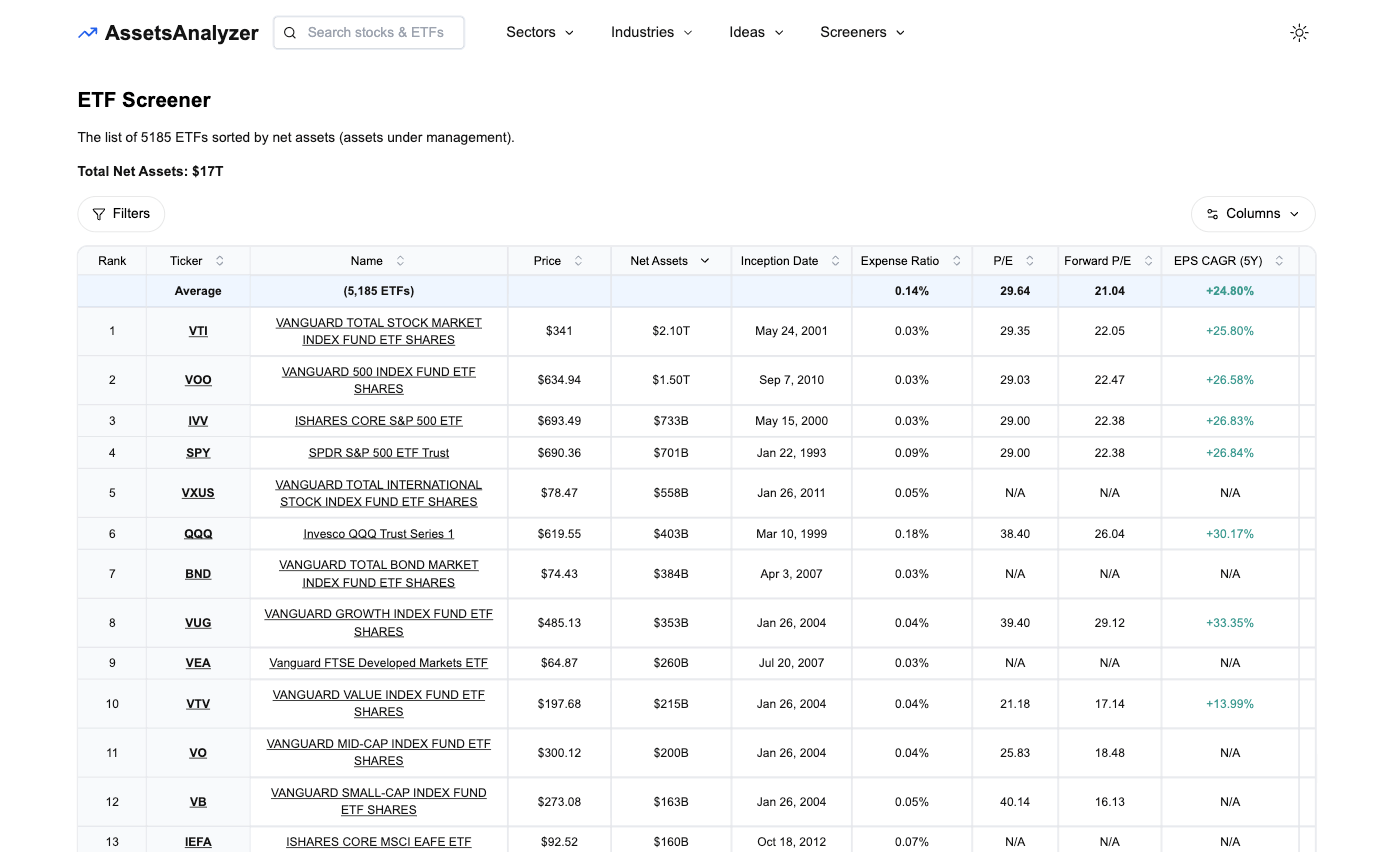Open the VTI ticker link

pyautogui.click(x=197, y=331)
